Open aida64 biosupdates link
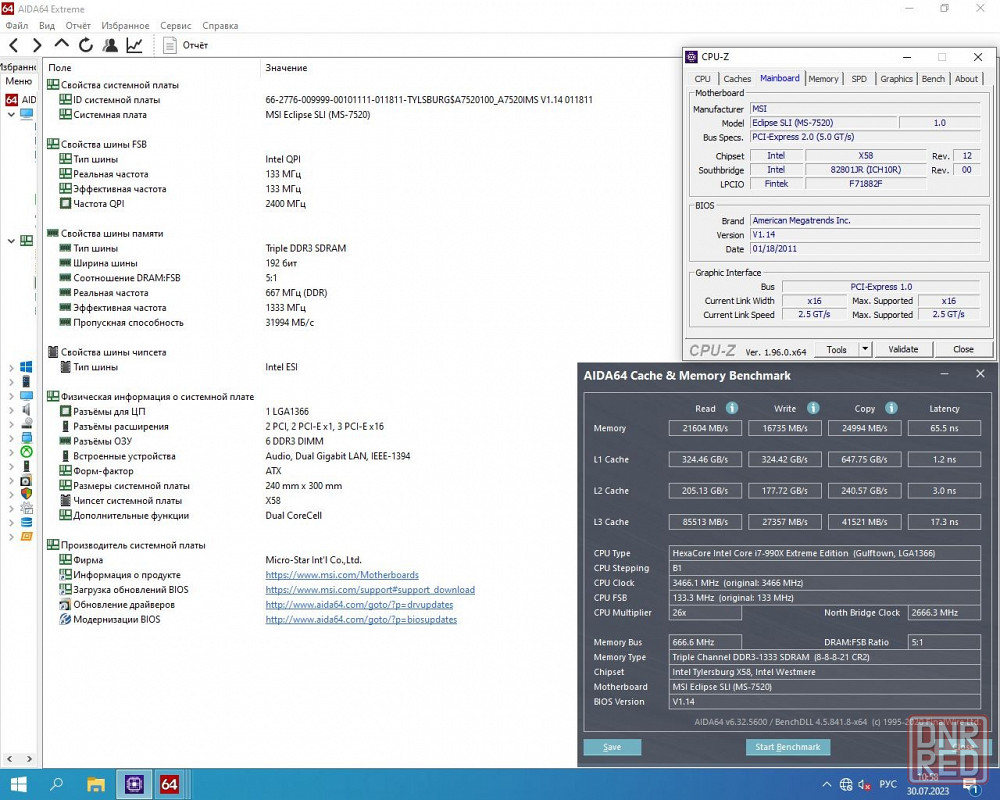This screenshot has height=800, width=1000. [x=361, y=619]
